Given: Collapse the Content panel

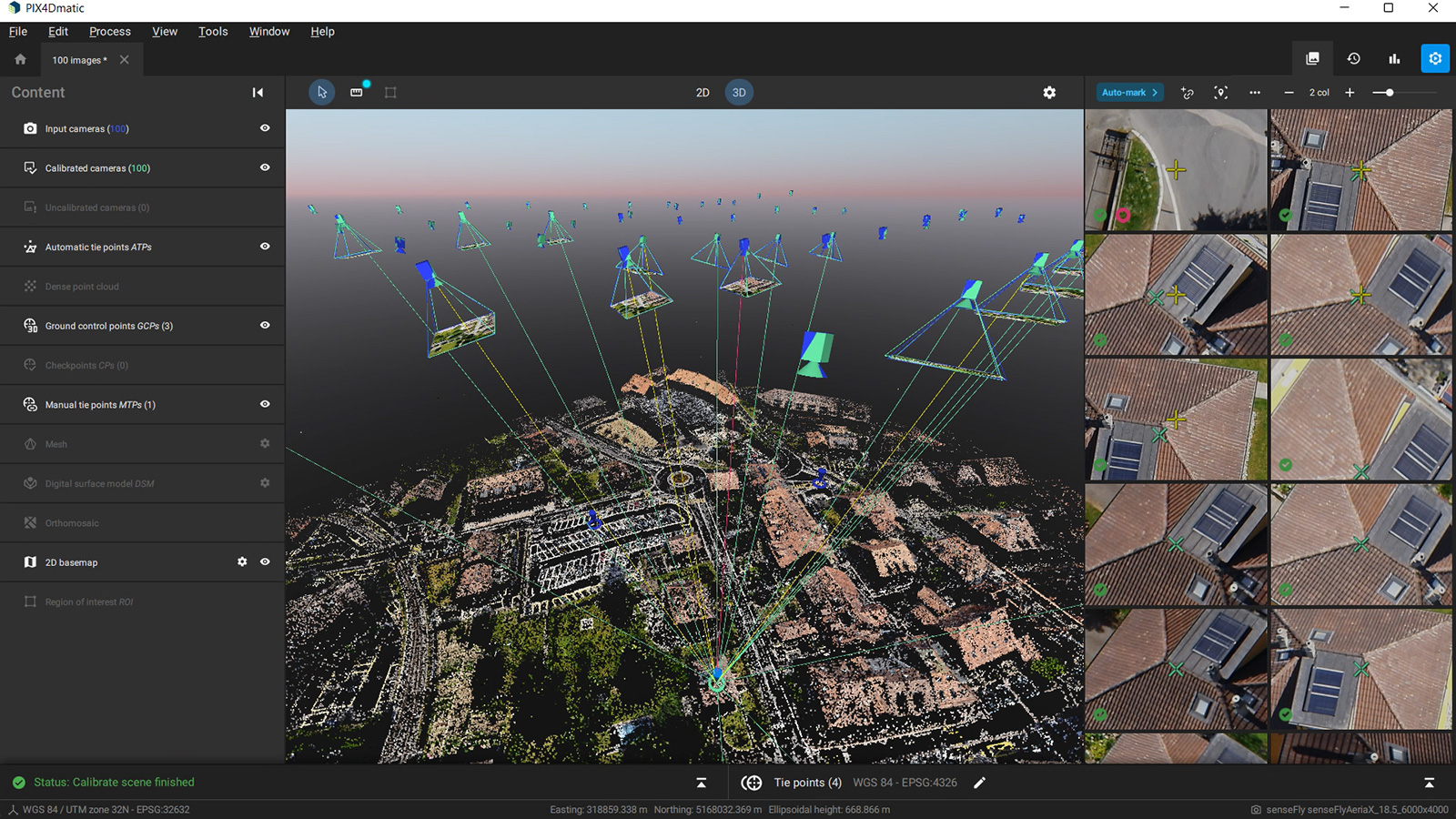Looking at the screenshot, I should tap(258, 92).
